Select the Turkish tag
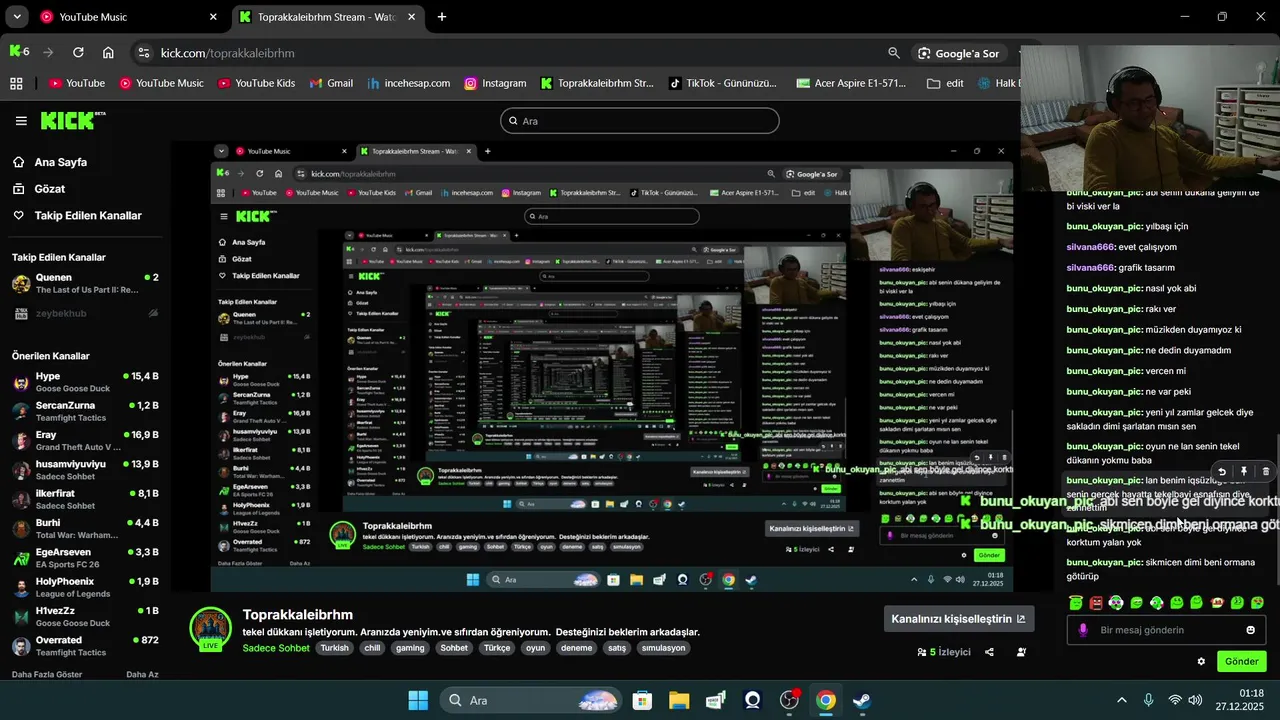The width and height of the screenshot is (1280, 720). tap(335, 648)
